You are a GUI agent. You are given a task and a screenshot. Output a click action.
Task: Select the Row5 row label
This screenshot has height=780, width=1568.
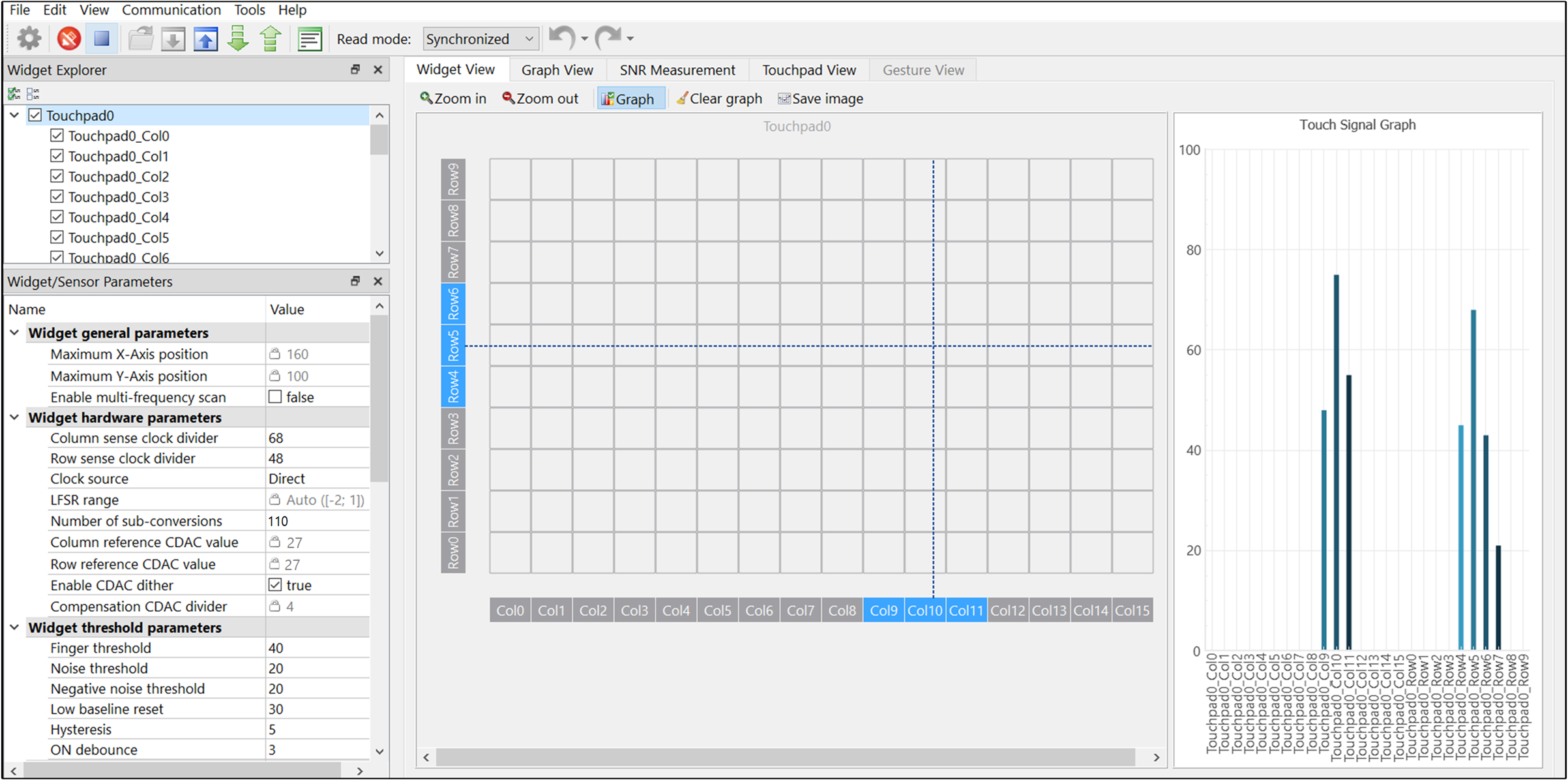tap(453, 346)
